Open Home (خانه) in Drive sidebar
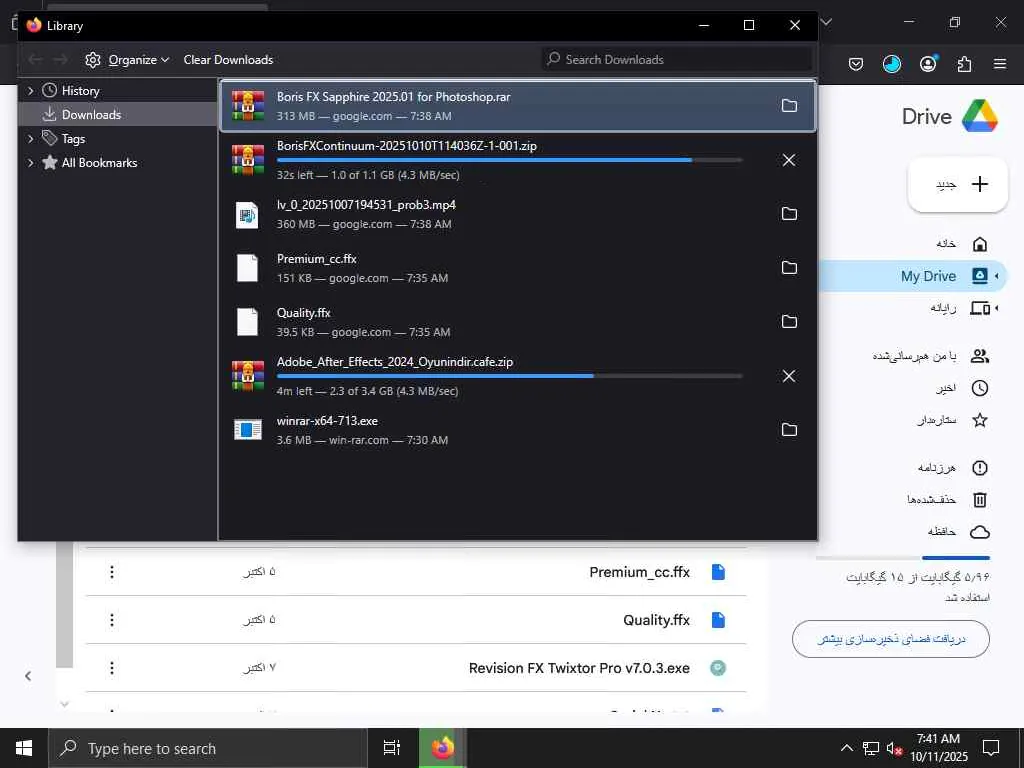The width and height of the screenshot is (1024, 768). [963, 244]
